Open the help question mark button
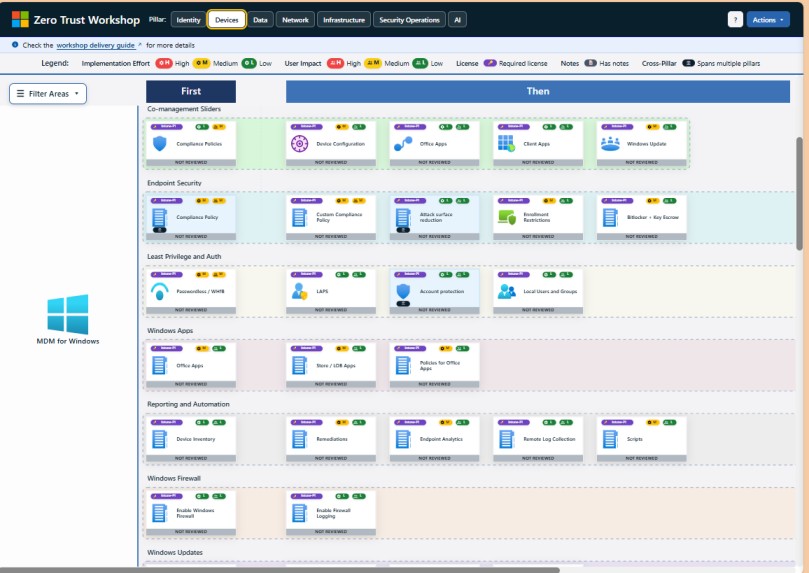The height and width of the screenshot is (573, 809). pos(735,19)
